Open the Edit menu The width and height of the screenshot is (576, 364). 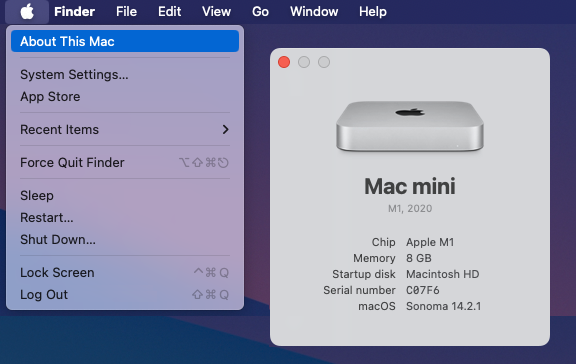click(x=169, y=12)
